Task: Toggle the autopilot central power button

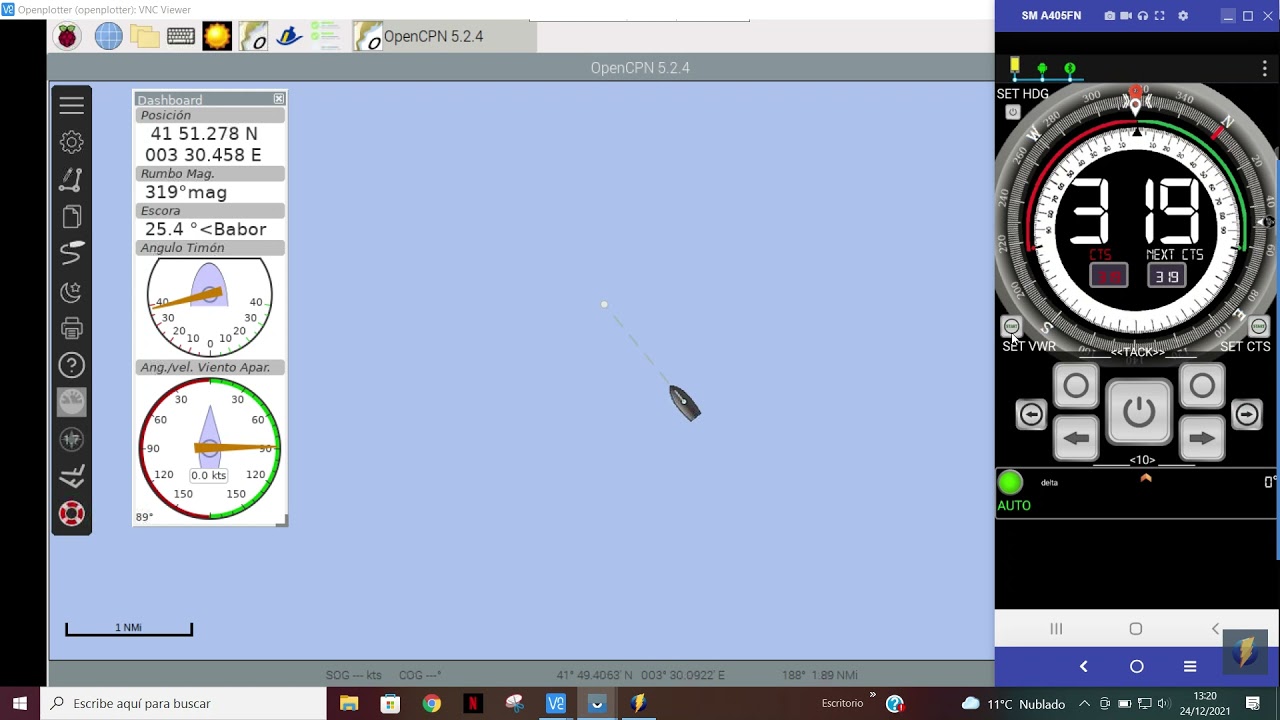Action: (x=1139, y=412)
